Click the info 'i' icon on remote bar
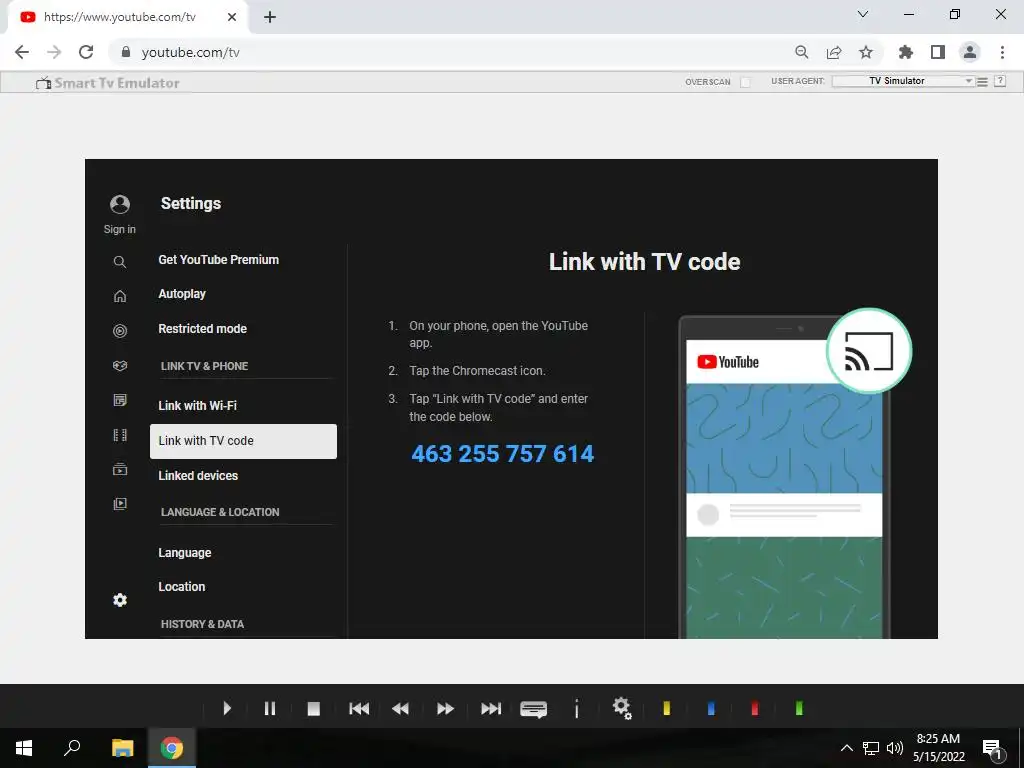This screenshot has width=1024, height=768. pos(577,709)
